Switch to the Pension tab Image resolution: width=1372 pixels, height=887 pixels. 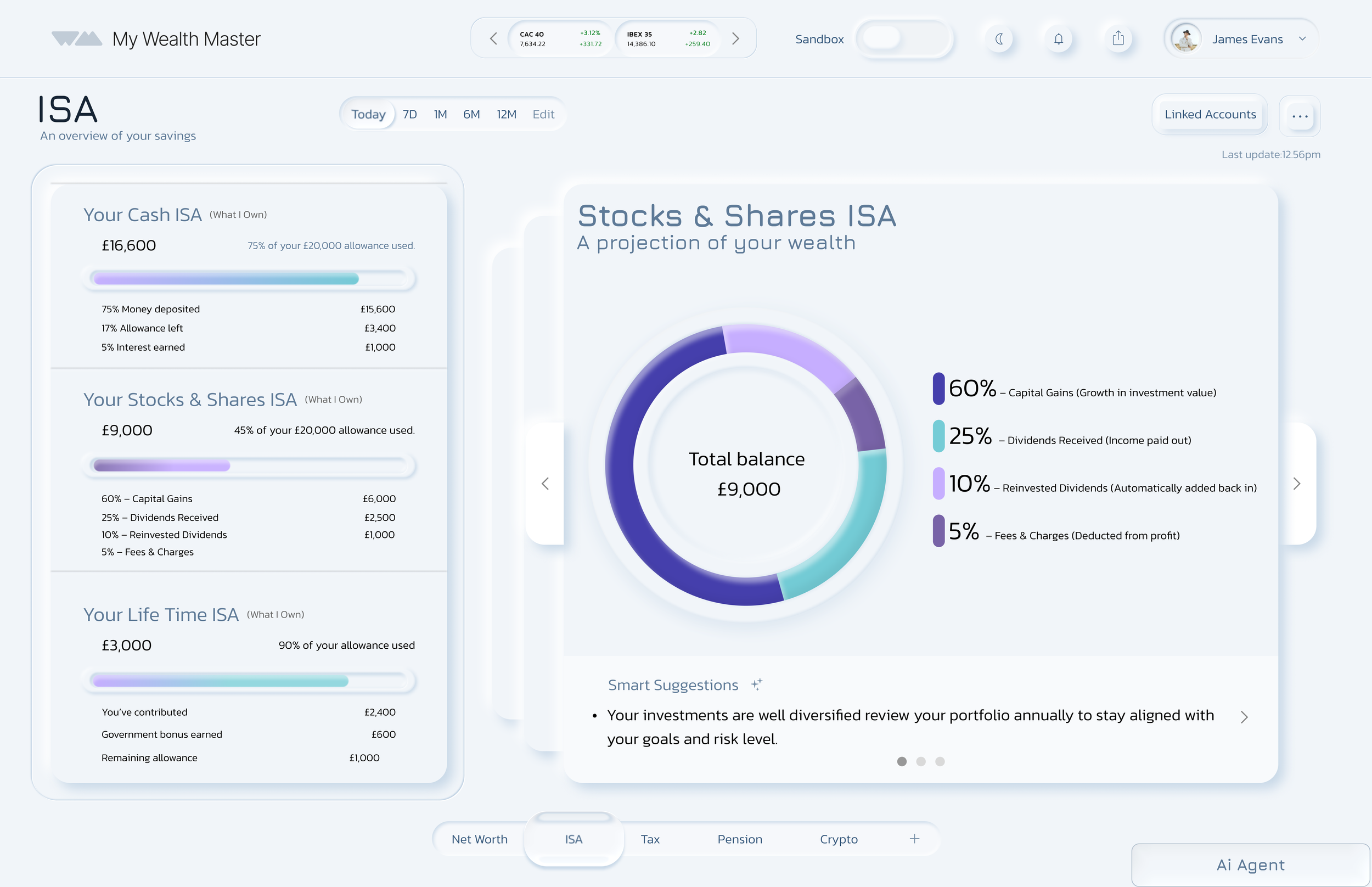coord(739,839)
